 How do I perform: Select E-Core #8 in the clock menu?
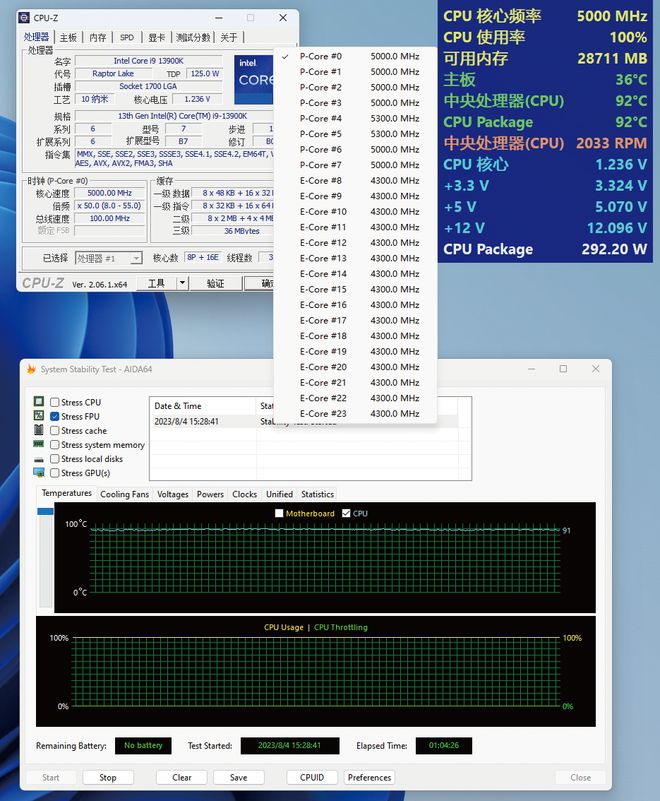pyautogui.click(x=355, y=181)
